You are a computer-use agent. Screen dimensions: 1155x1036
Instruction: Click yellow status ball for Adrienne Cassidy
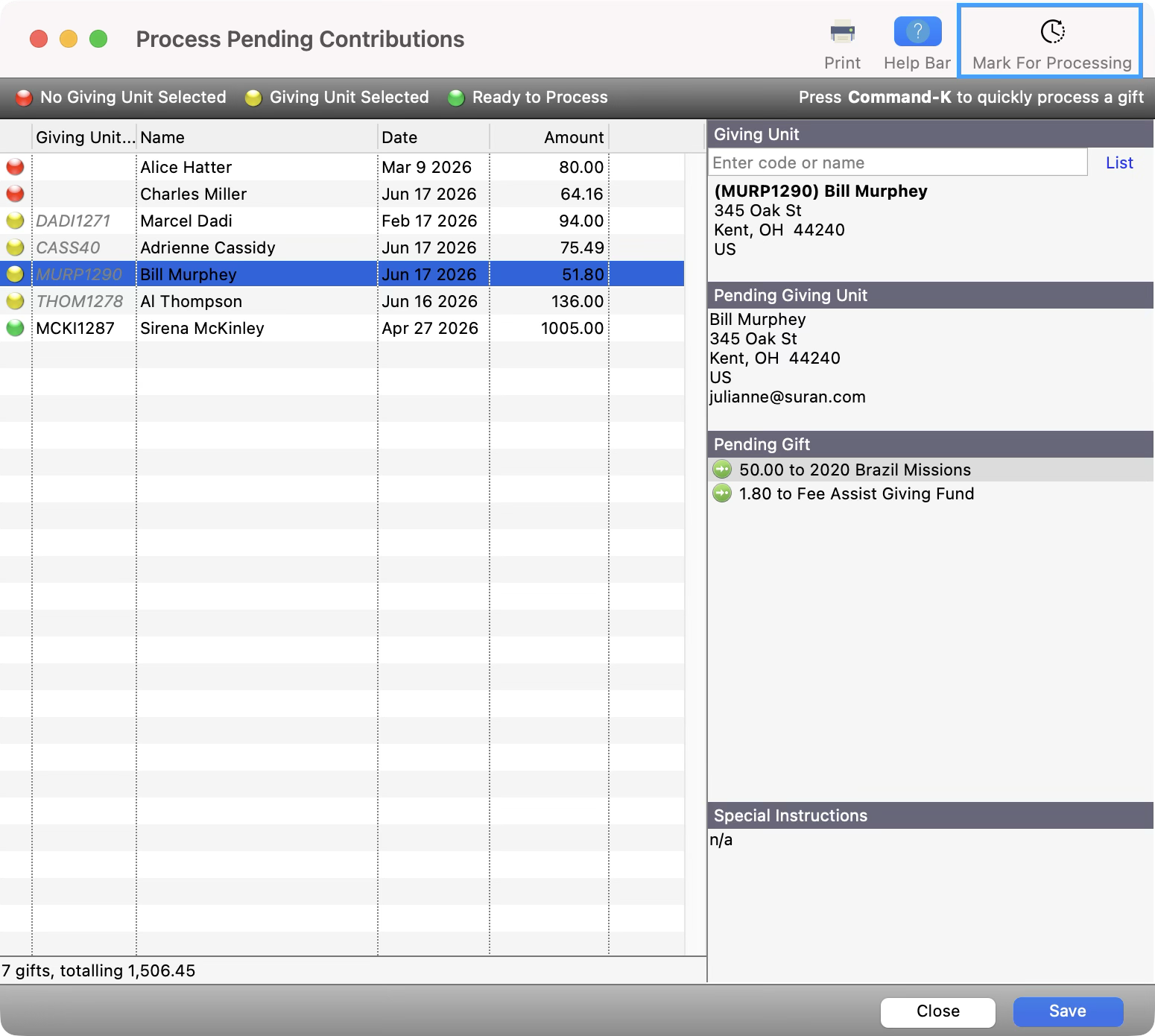(15, 247)
